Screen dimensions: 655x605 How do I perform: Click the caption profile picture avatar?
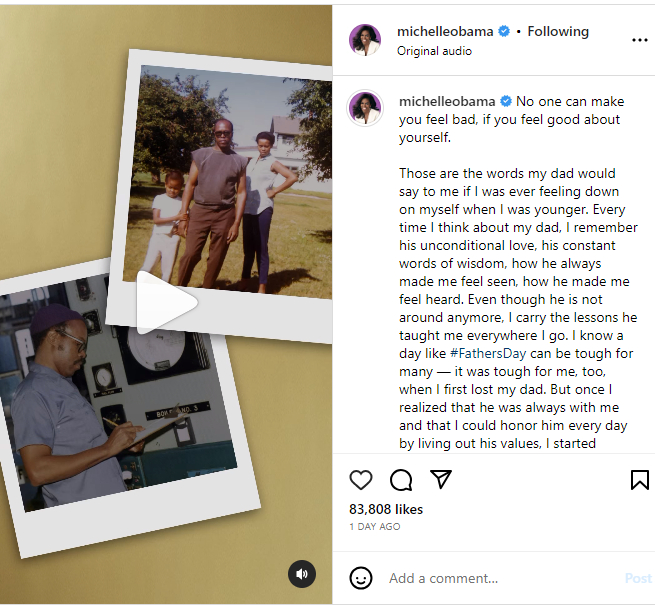[365, 108]
